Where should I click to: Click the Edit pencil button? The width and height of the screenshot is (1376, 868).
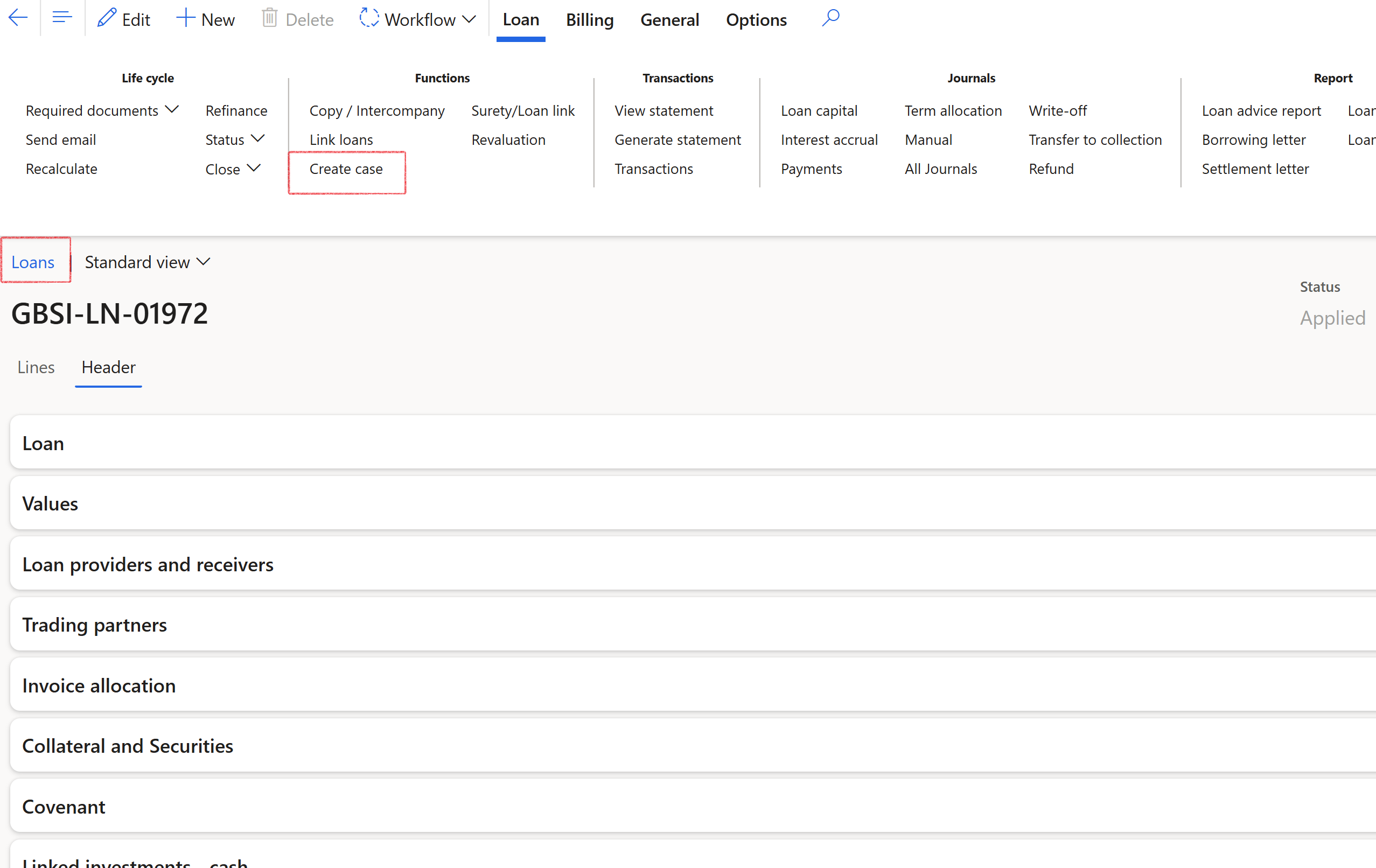(x=124, y=19)
